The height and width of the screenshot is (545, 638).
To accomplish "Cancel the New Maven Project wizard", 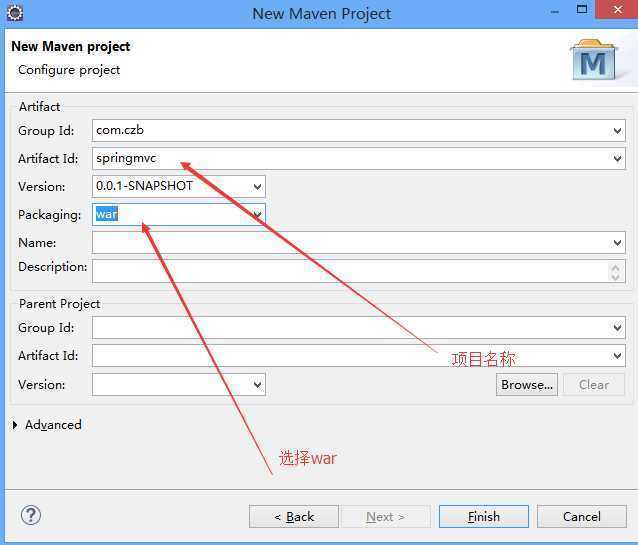I will 582,517.
